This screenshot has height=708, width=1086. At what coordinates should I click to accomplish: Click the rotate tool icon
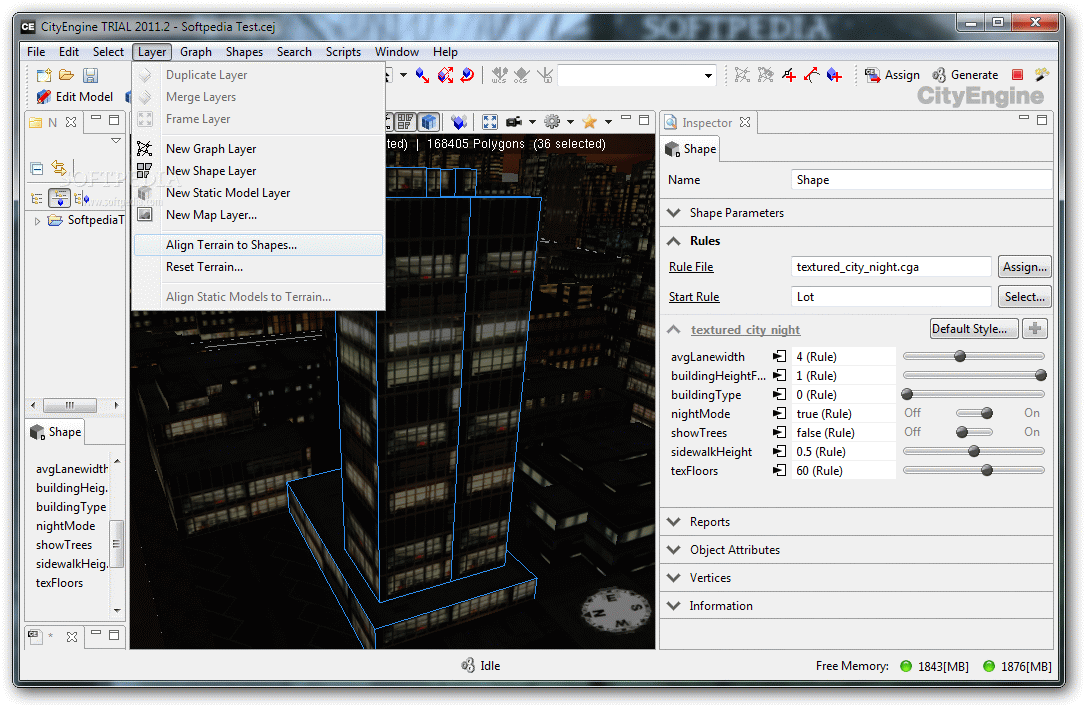coord(468,75)
